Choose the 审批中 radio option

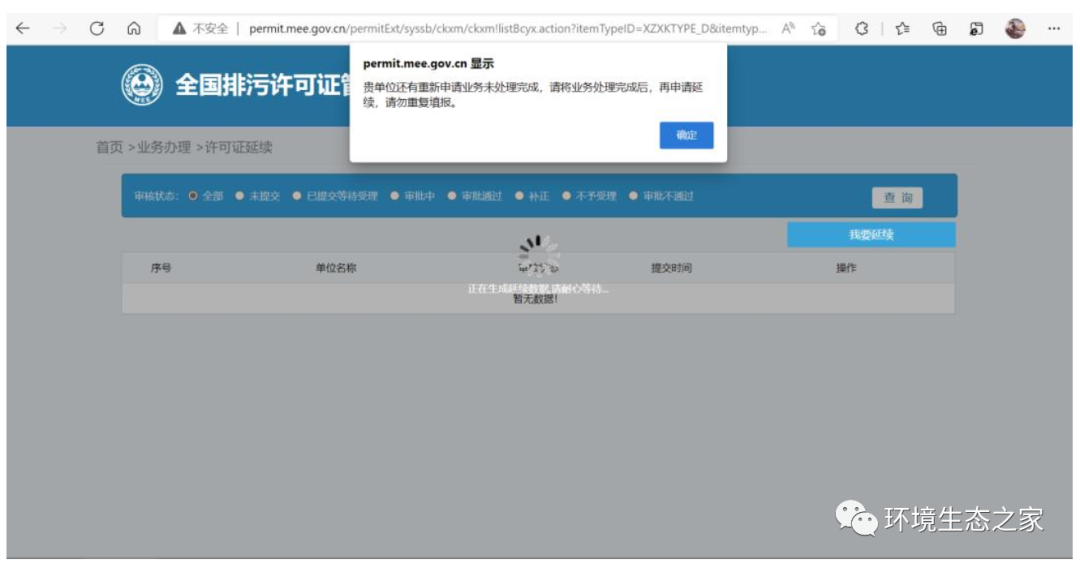395,196
